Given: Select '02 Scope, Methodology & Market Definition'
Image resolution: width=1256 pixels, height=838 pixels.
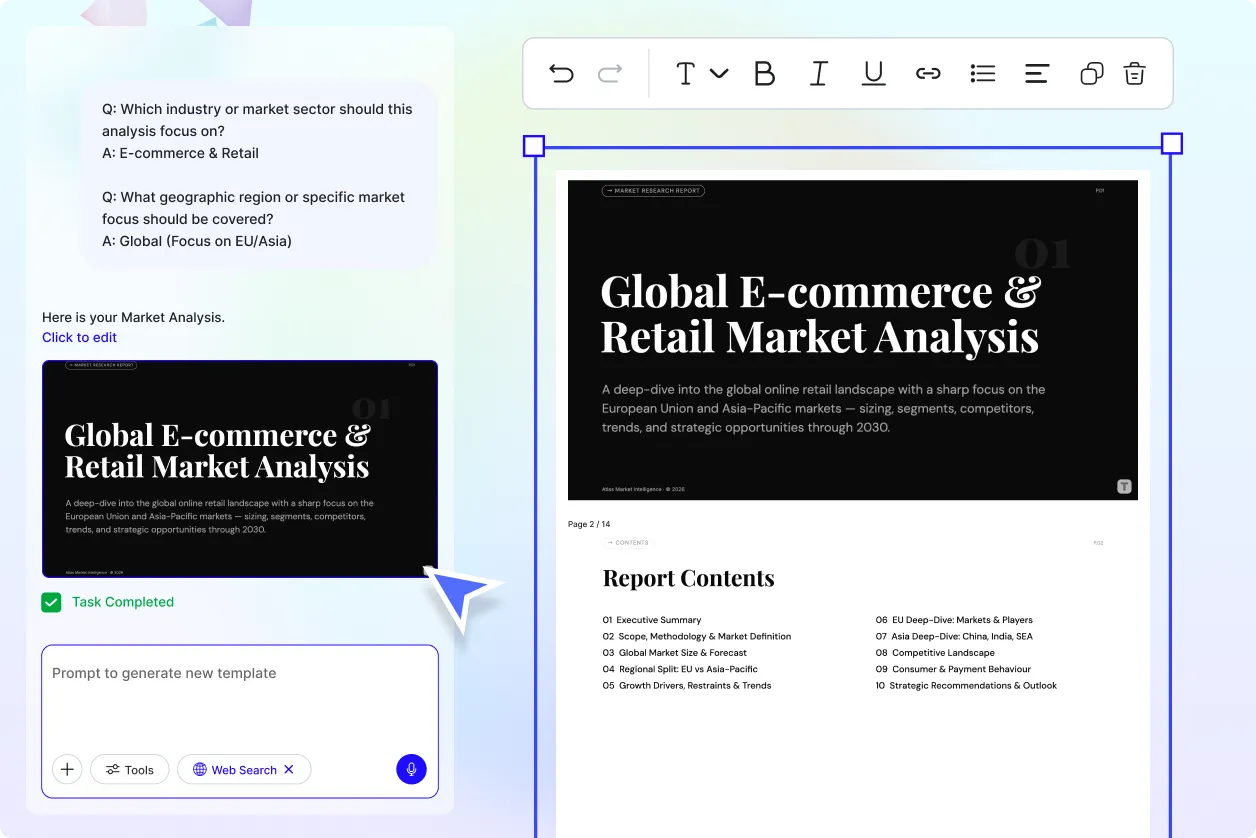Looking at the screenshot, I should [x=697, y=636].
